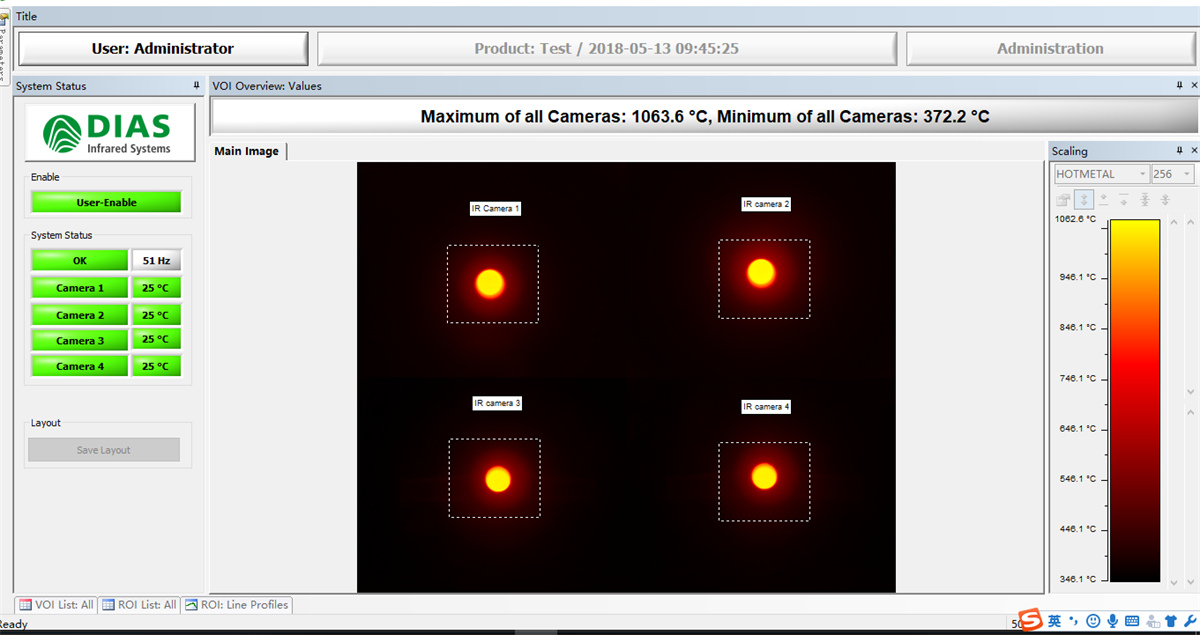Viewport: 1200px width, 635px height.
Task: Toggle the User-Enable button
Action: pos(106,202)
